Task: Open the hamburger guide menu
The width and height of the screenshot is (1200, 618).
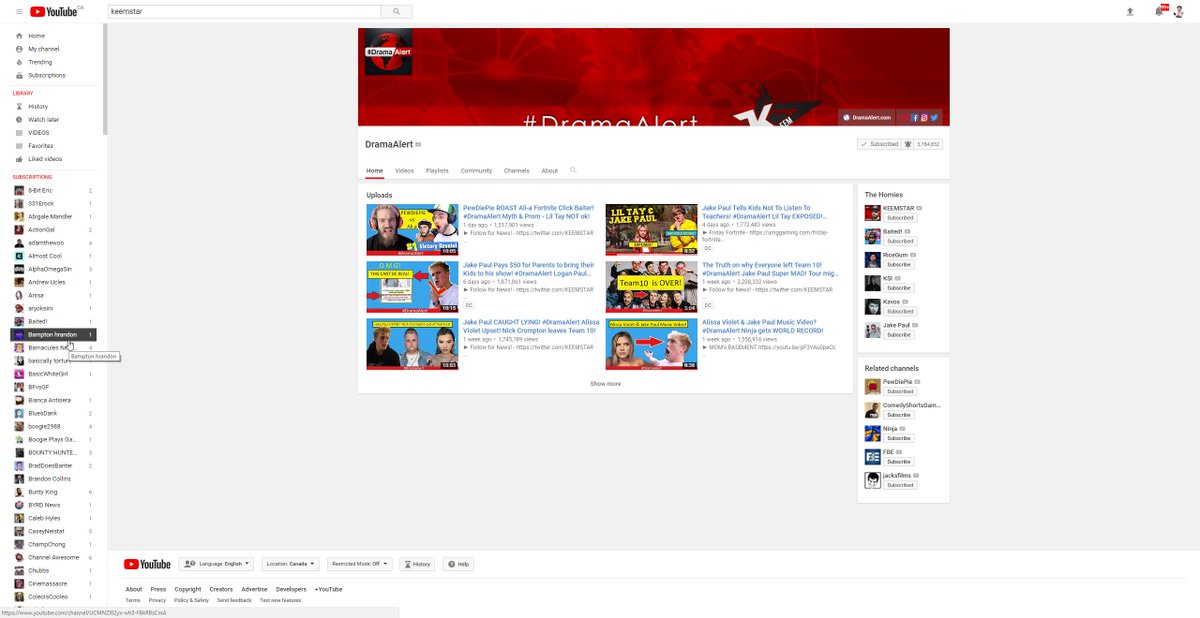Action: pyautogui.click(x=18, y=12)
